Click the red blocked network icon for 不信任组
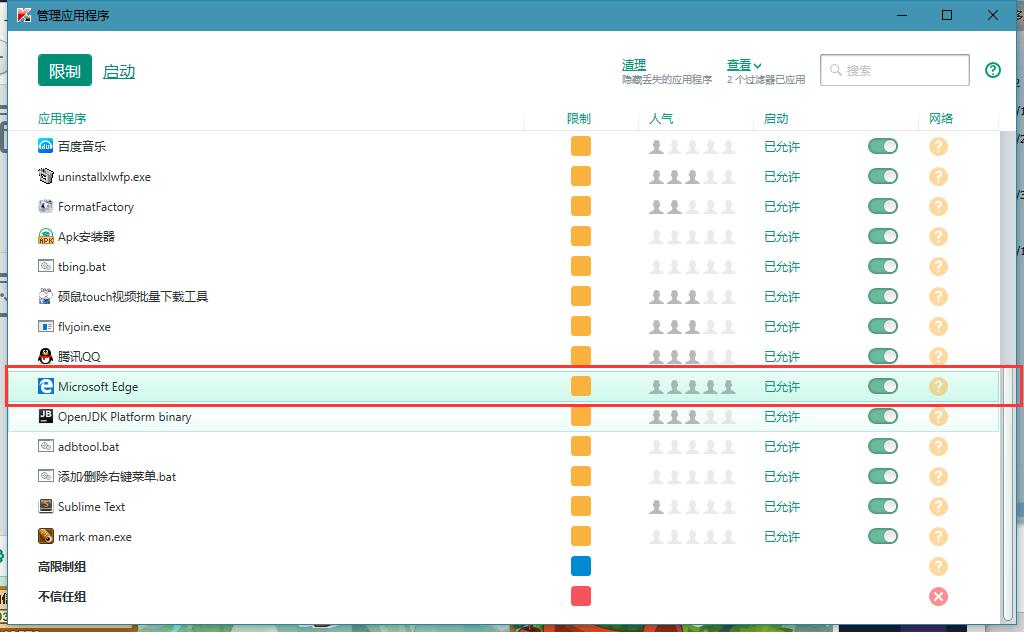 [938, 597]
